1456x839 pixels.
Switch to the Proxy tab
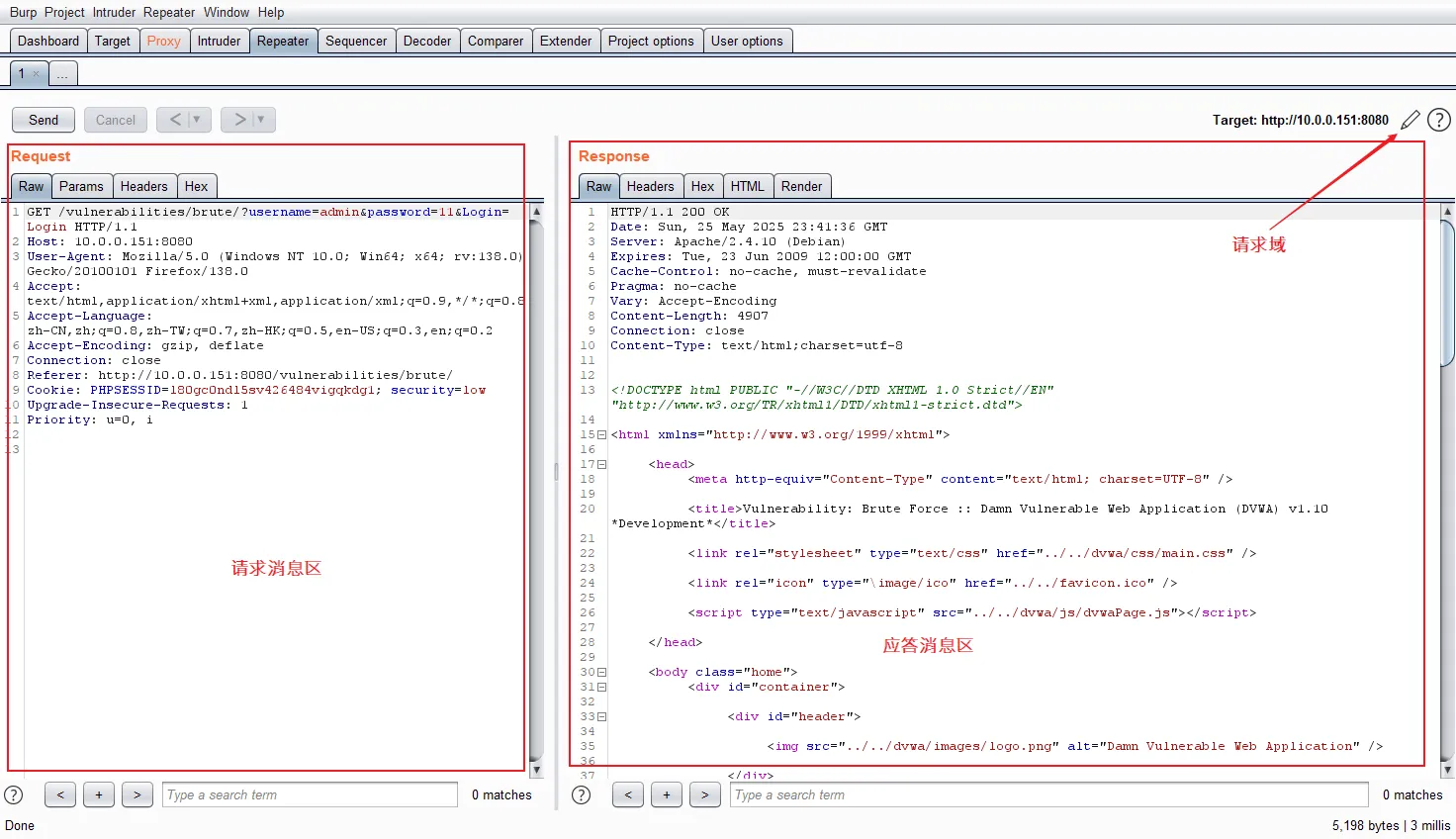[164, 41]
